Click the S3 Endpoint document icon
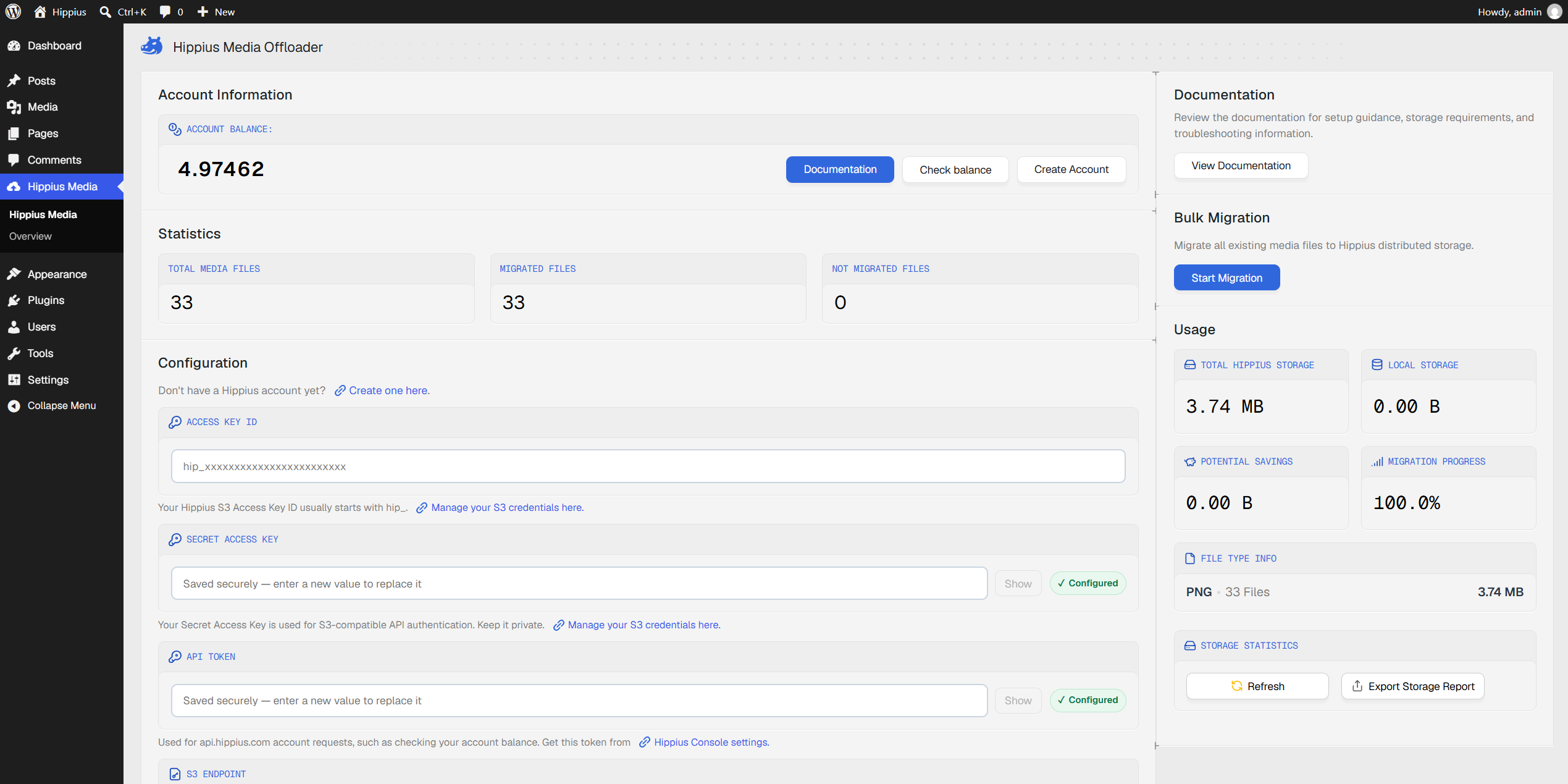This screenshot has height=784, width=1568. [175, 774]
